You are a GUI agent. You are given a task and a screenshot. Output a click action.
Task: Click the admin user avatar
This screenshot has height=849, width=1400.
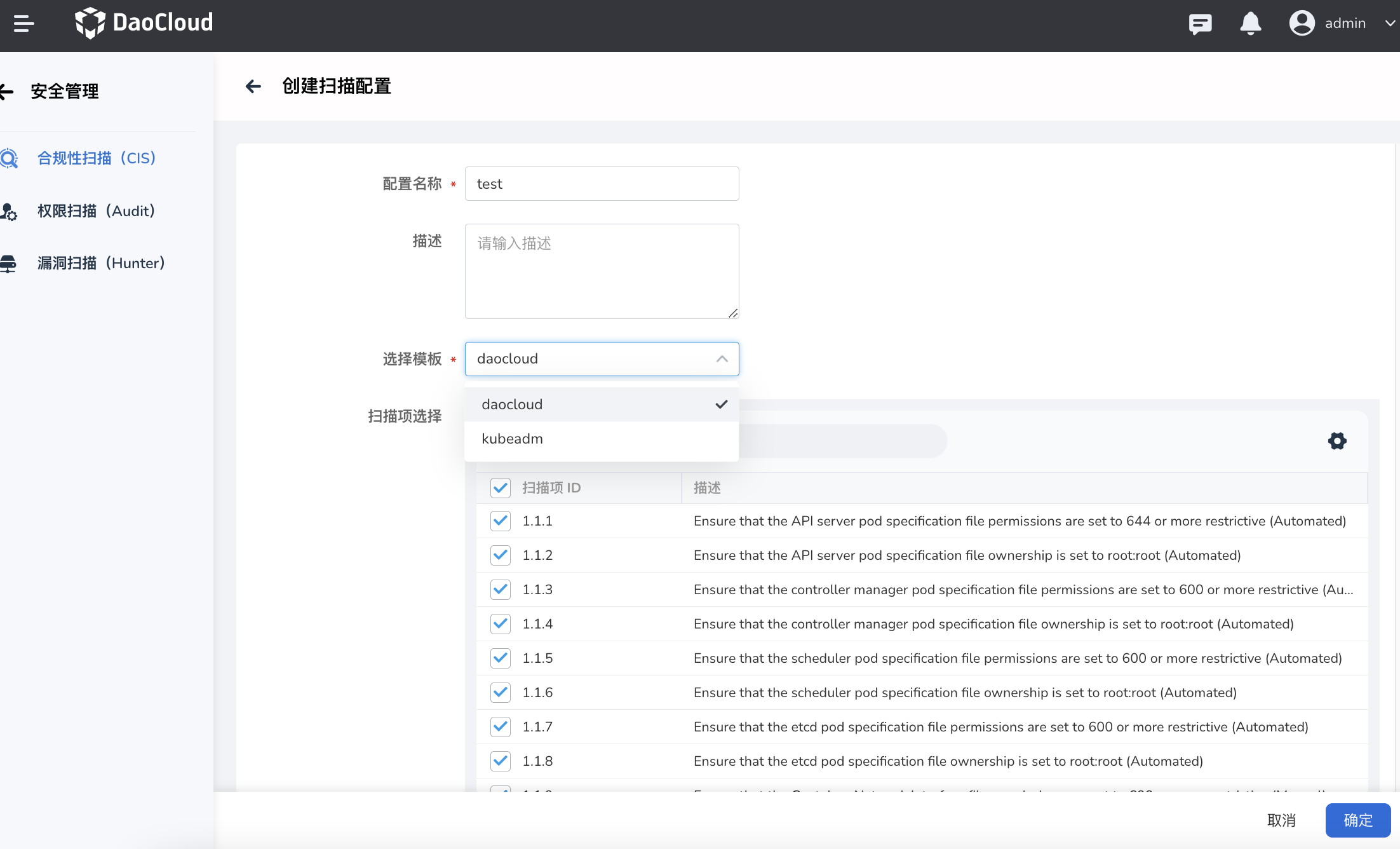[1302, 24]
